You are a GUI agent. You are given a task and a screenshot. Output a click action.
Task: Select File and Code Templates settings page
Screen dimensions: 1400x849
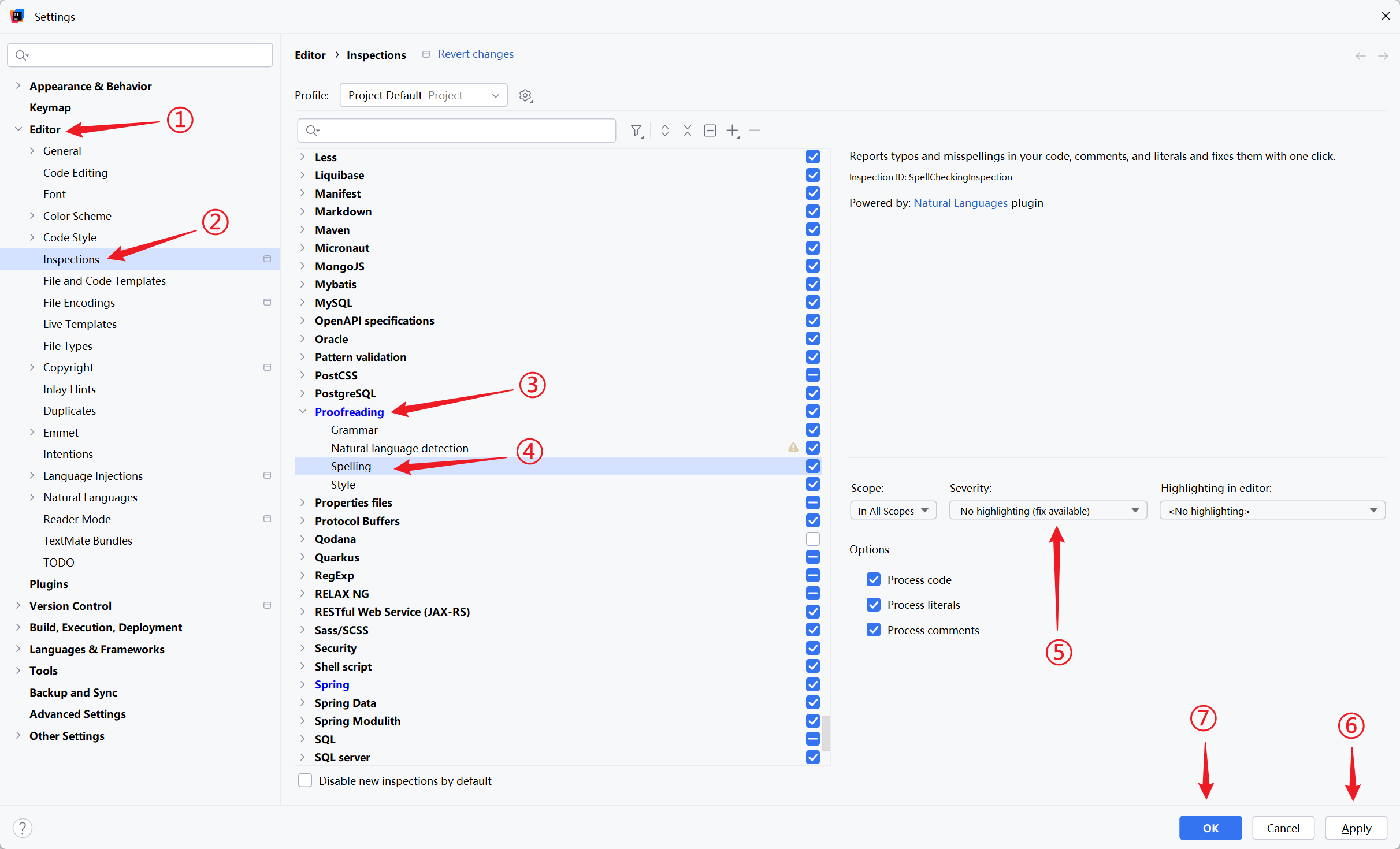pyautogui.click(x=104, y=281)
